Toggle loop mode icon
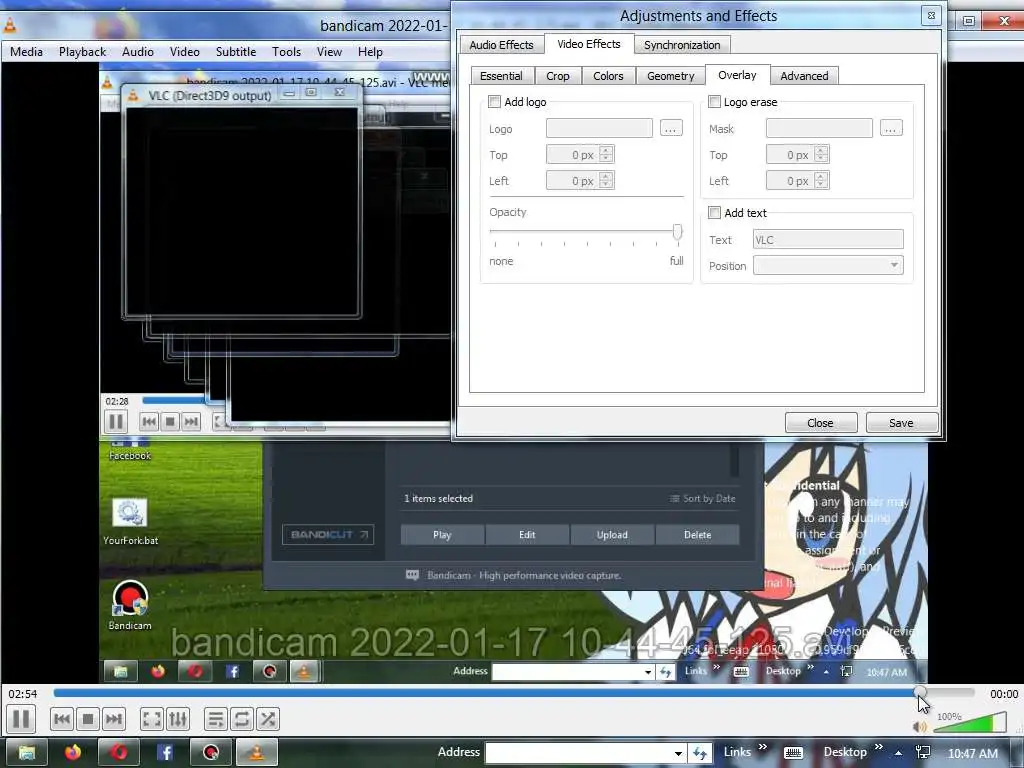 (242, 720)
